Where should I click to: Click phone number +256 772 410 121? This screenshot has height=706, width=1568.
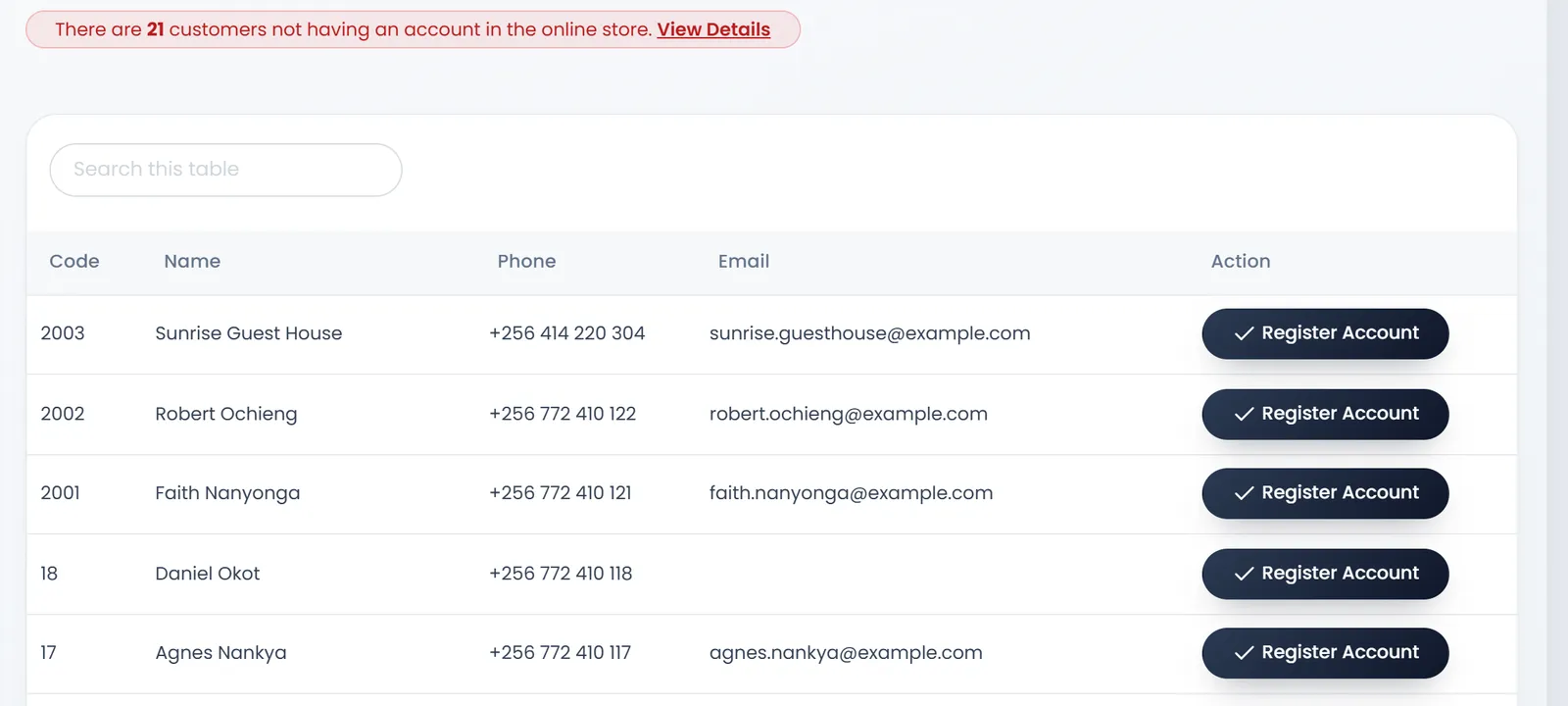click(561, 493)
